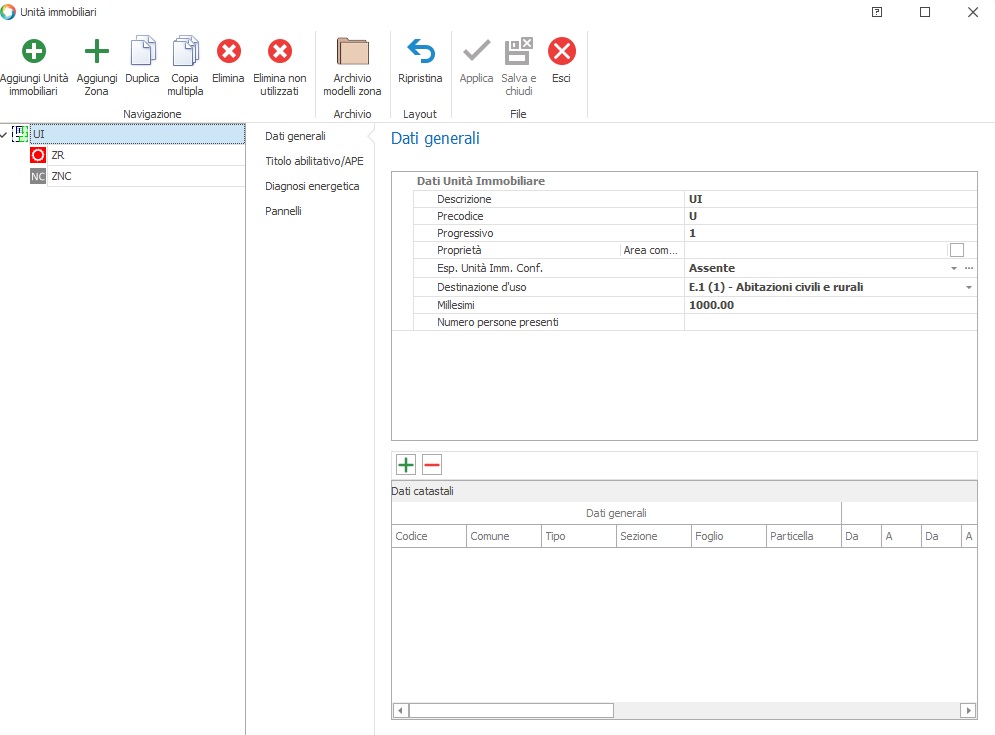This screenshot has height=735, width=995.
Task: Switch to the Titolo abilitativo/APE section
Action: (x=314, y=161)
